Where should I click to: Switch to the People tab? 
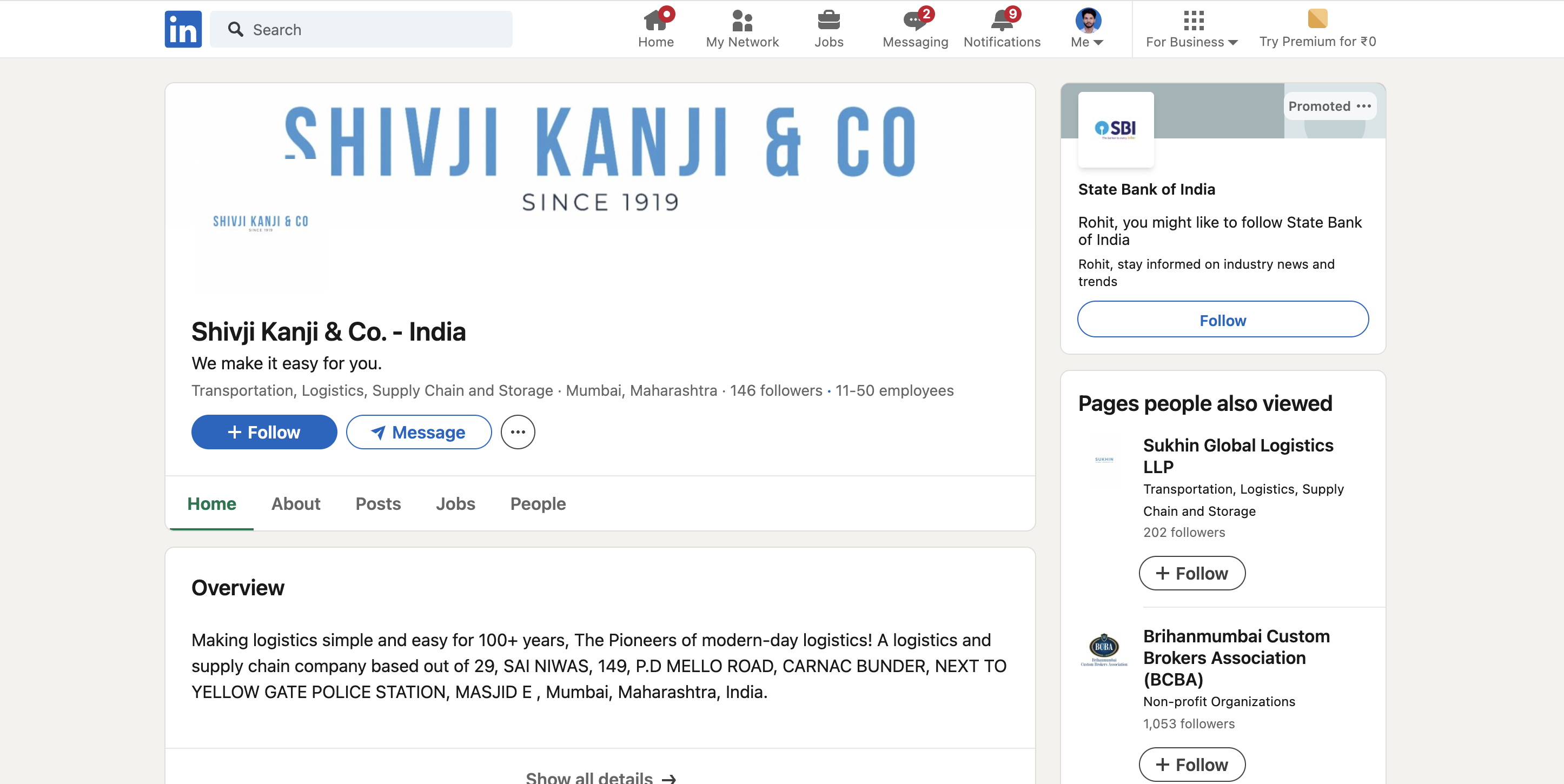tap(538, 504)
